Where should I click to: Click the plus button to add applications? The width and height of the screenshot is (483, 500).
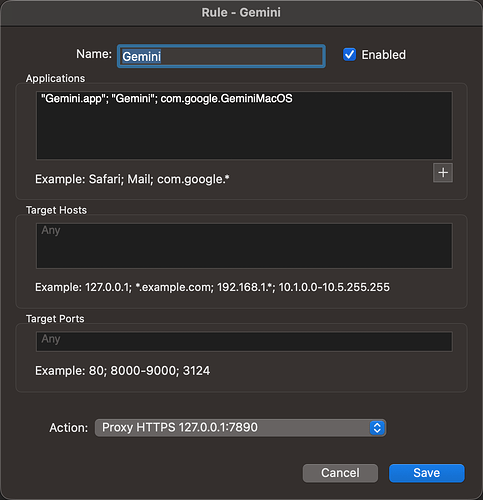(443, 173)
